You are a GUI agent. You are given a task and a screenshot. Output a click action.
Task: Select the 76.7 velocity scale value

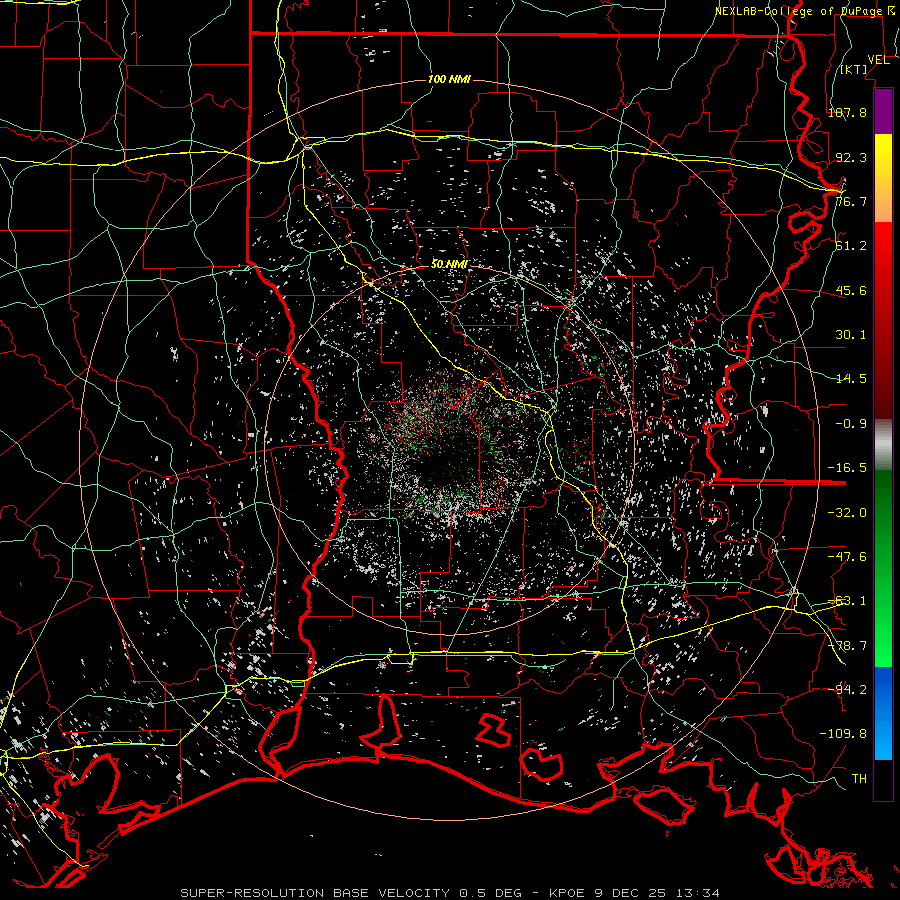click(x=851, y=201)
